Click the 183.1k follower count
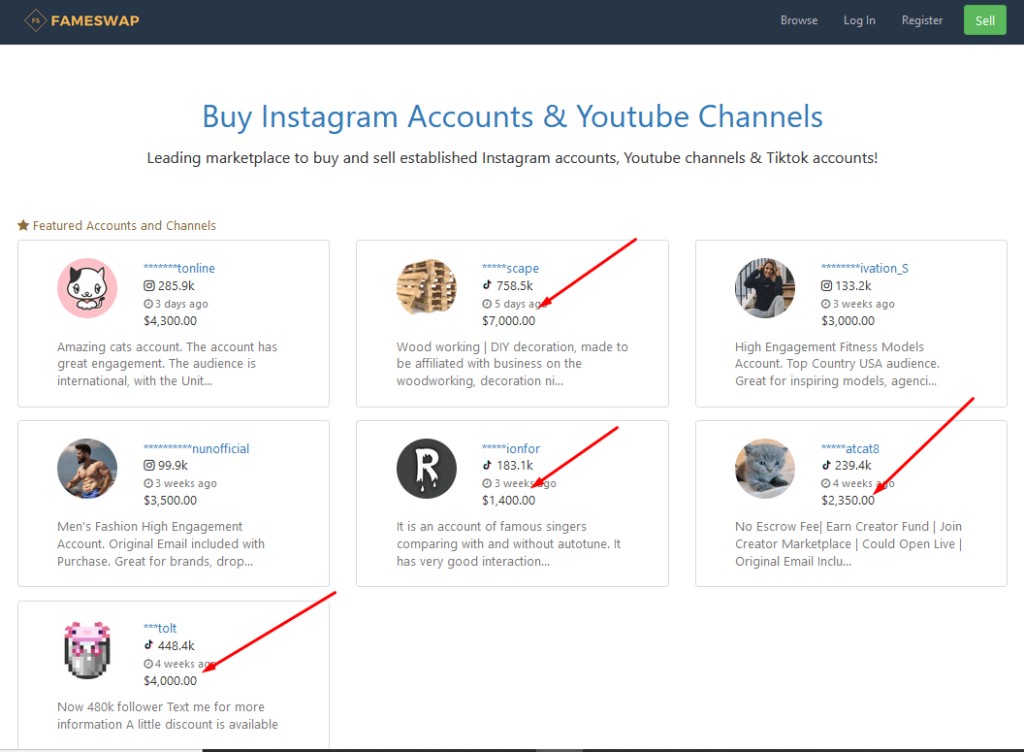1024x752 pixels. pyautogui.click(x=515, y=465)
